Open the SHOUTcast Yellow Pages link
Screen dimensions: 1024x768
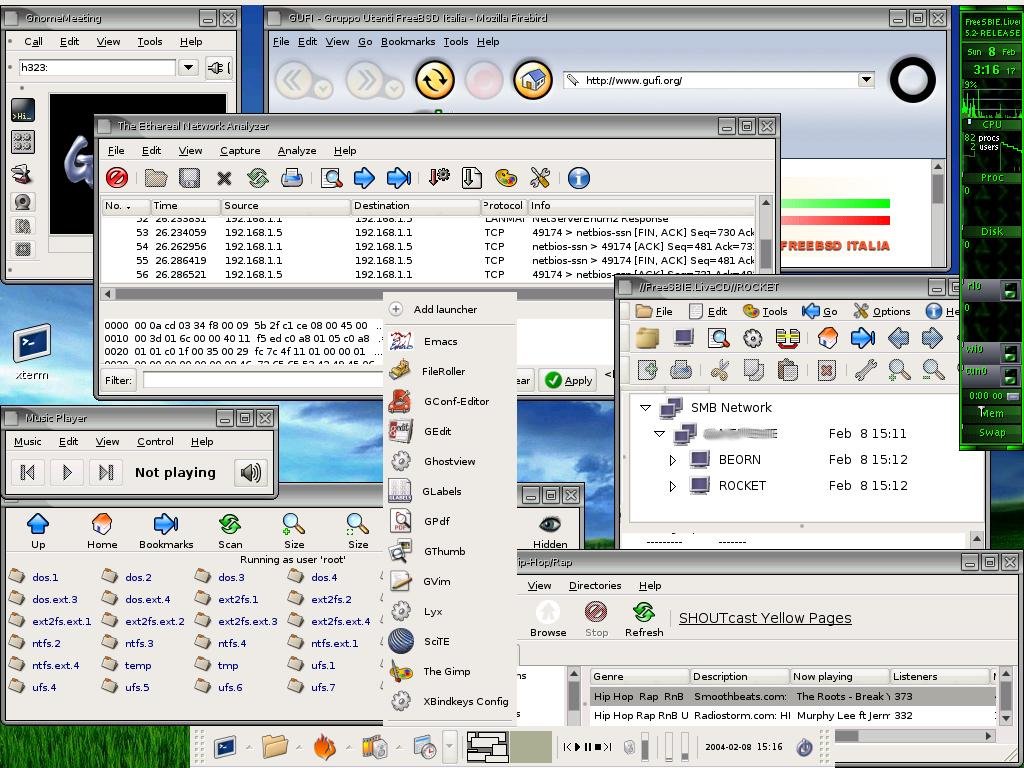click(765, 618)
